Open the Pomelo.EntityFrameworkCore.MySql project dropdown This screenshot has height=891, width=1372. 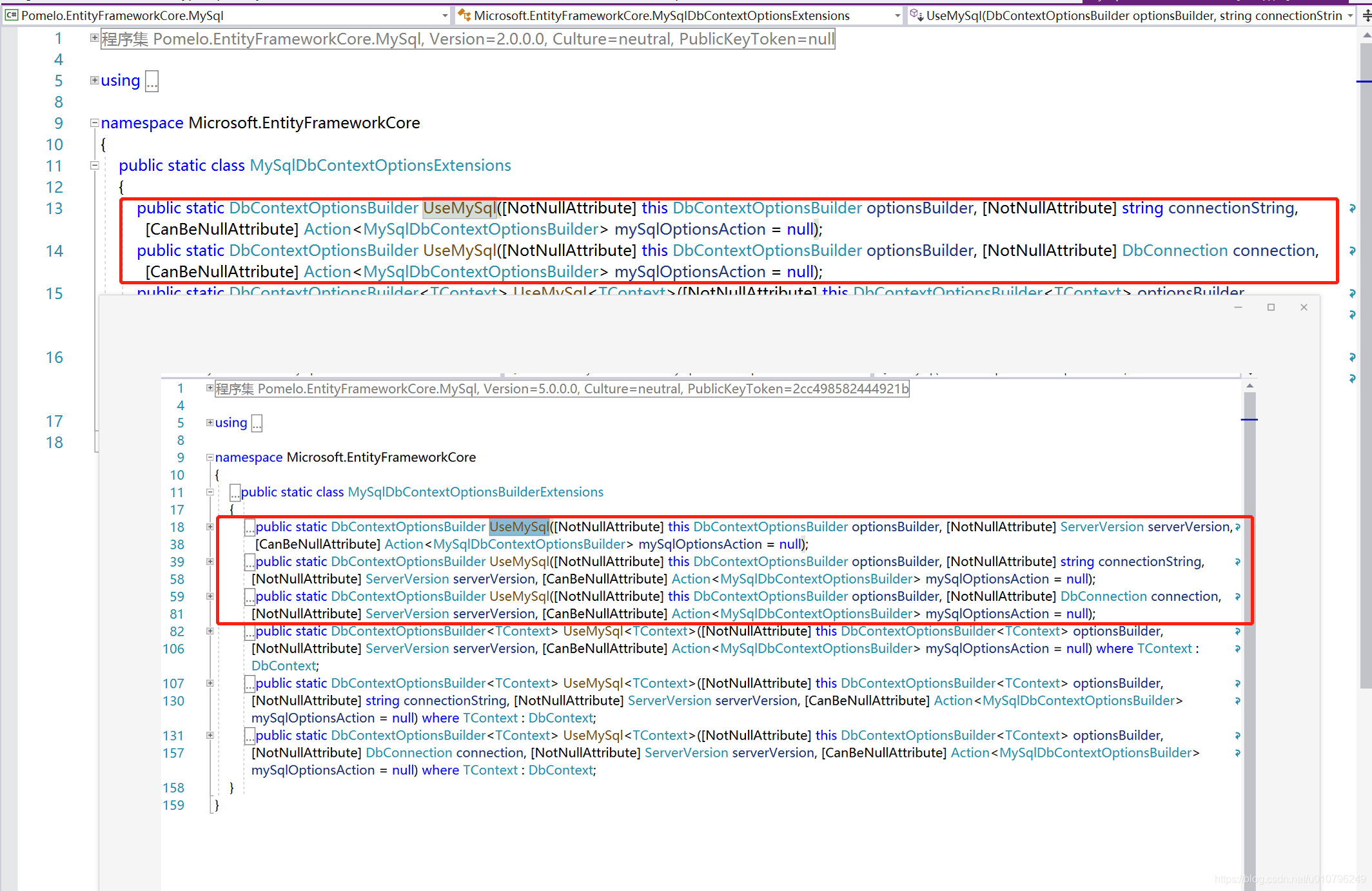[x=445, y=15]
